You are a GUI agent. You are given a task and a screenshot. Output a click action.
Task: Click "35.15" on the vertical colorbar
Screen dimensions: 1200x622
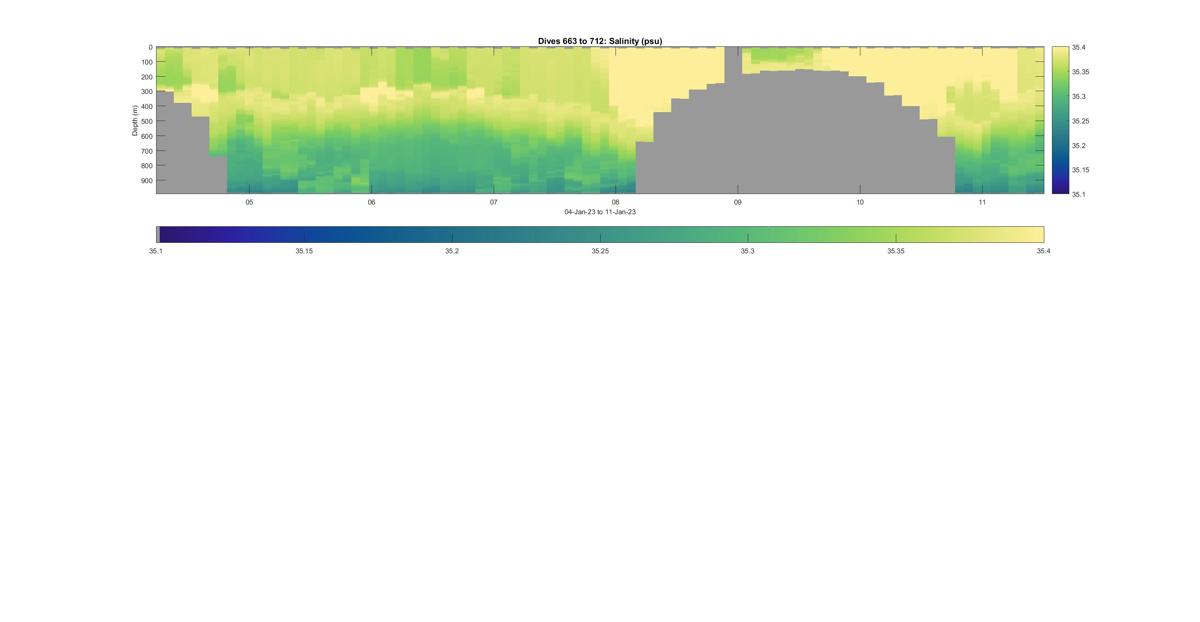point(1081,170)
